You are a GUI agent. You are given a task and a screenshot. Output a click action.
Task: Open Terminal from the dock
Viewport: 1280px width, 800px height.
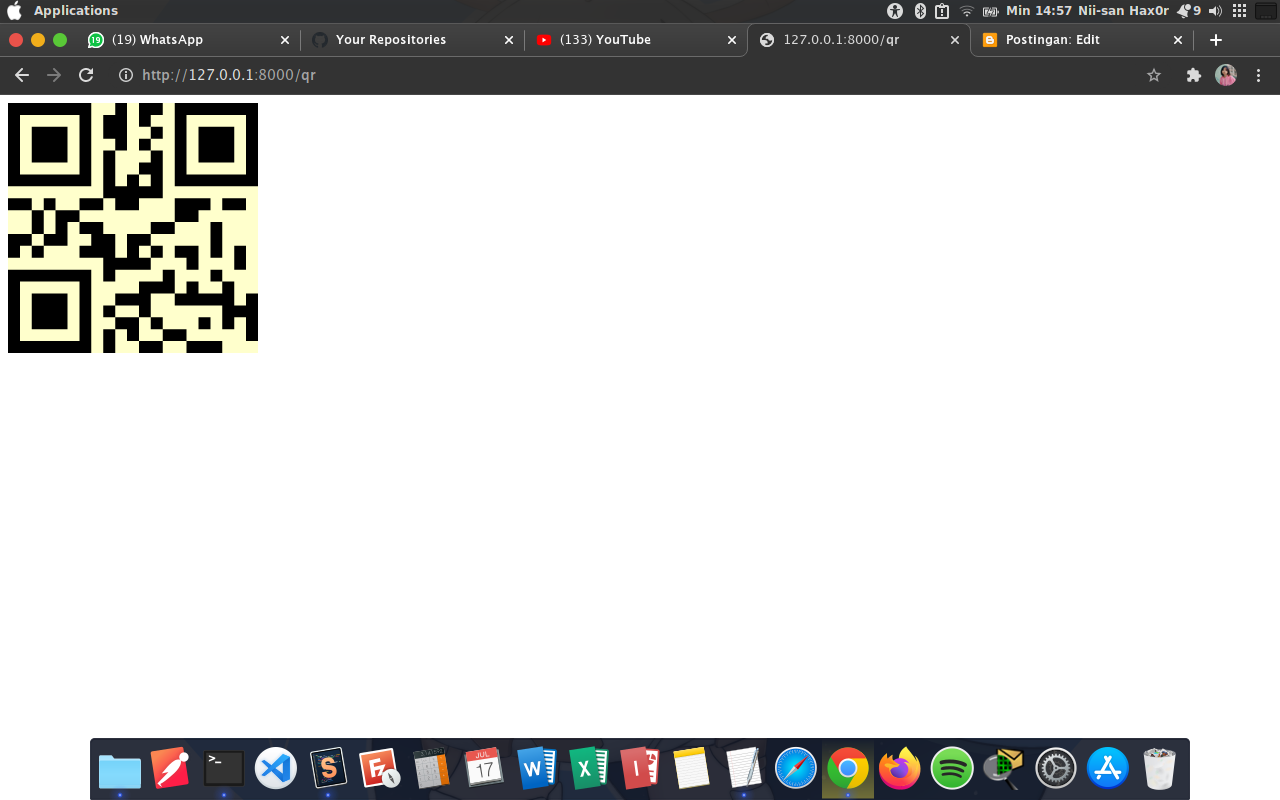click(x=224, y=769)
